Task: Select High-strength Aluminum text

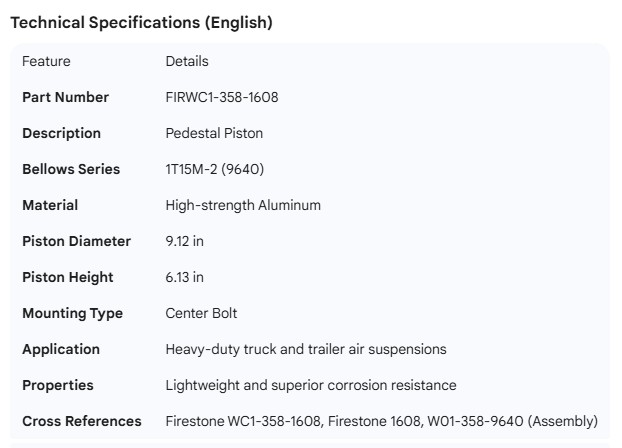Action: click(x=243, y=205)
